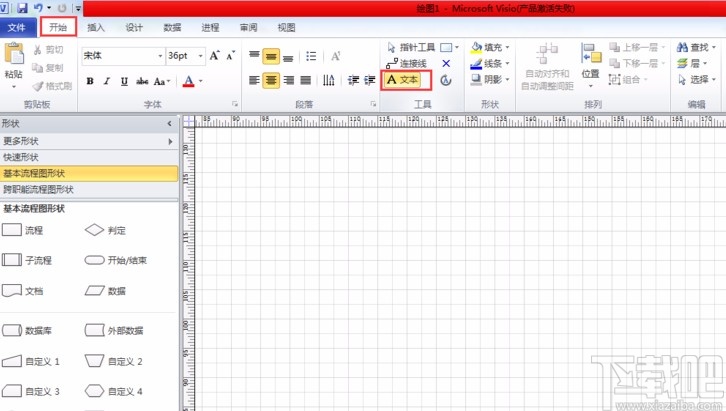726x411 pixels.
Task: Switch to the Review tab
Action: click(248, 27)
